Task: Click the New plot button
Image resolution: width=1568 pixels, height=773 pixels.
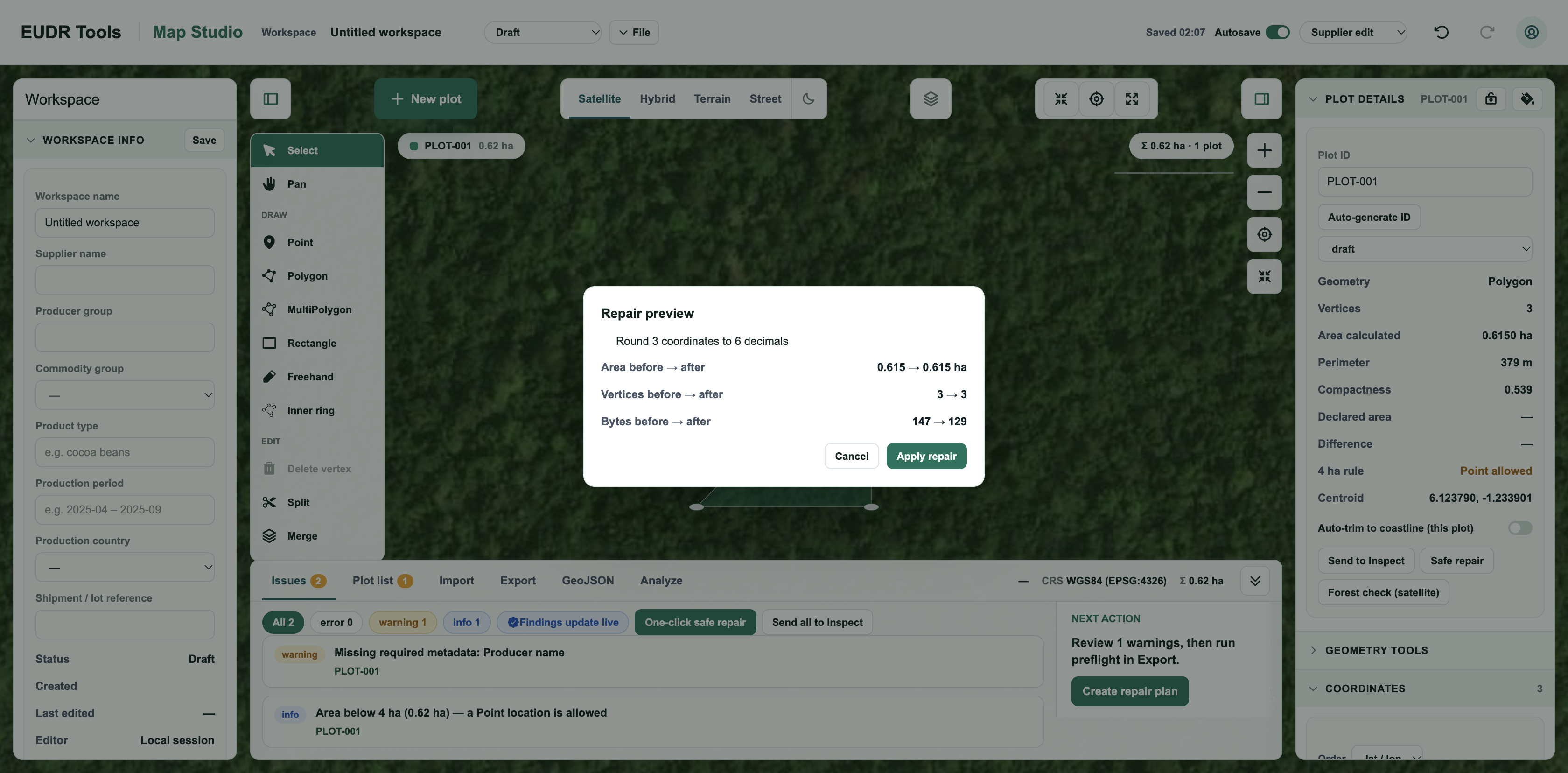Action: [x=426, y=98]
